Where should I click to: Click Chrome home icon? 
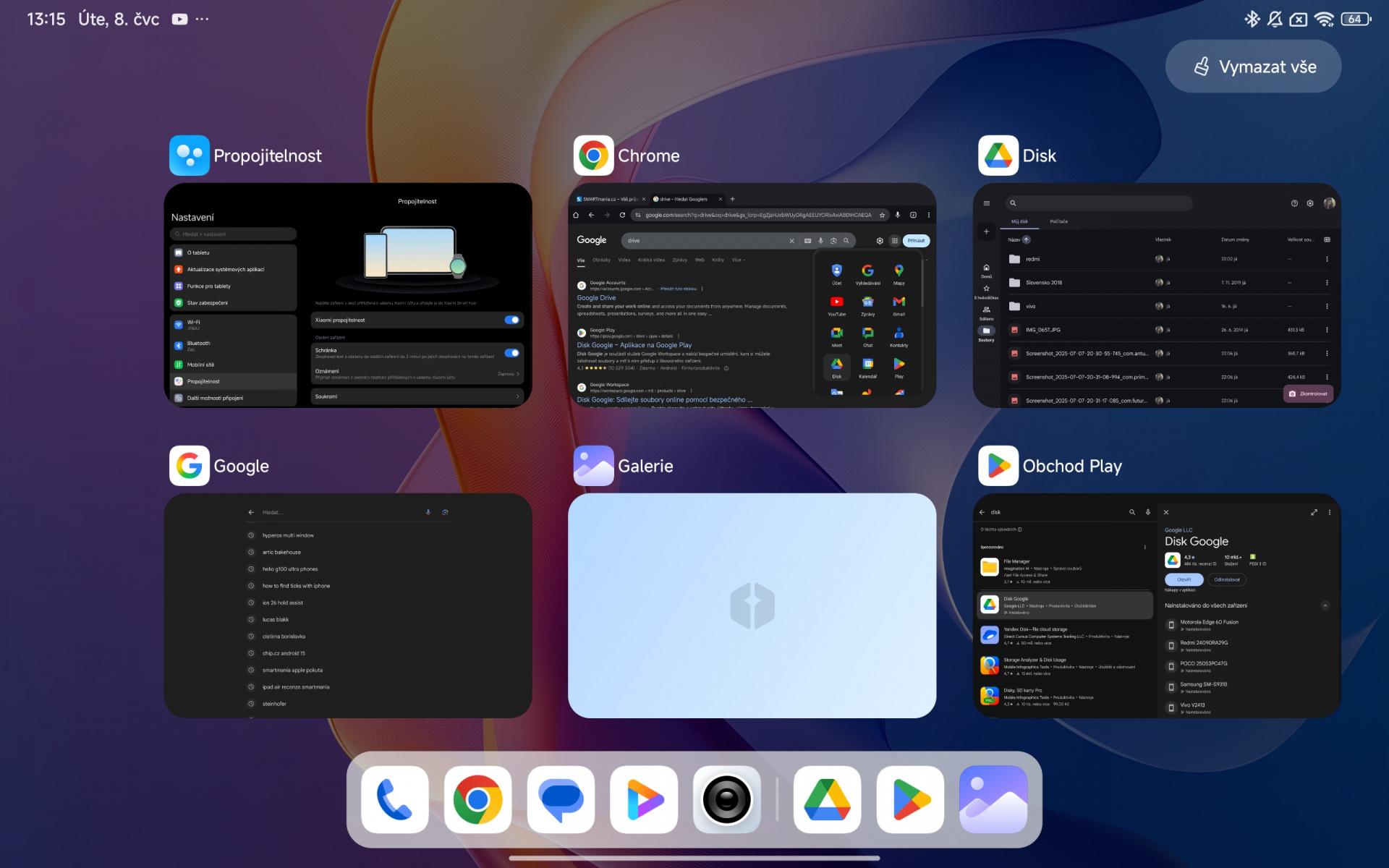pos(576,215)
